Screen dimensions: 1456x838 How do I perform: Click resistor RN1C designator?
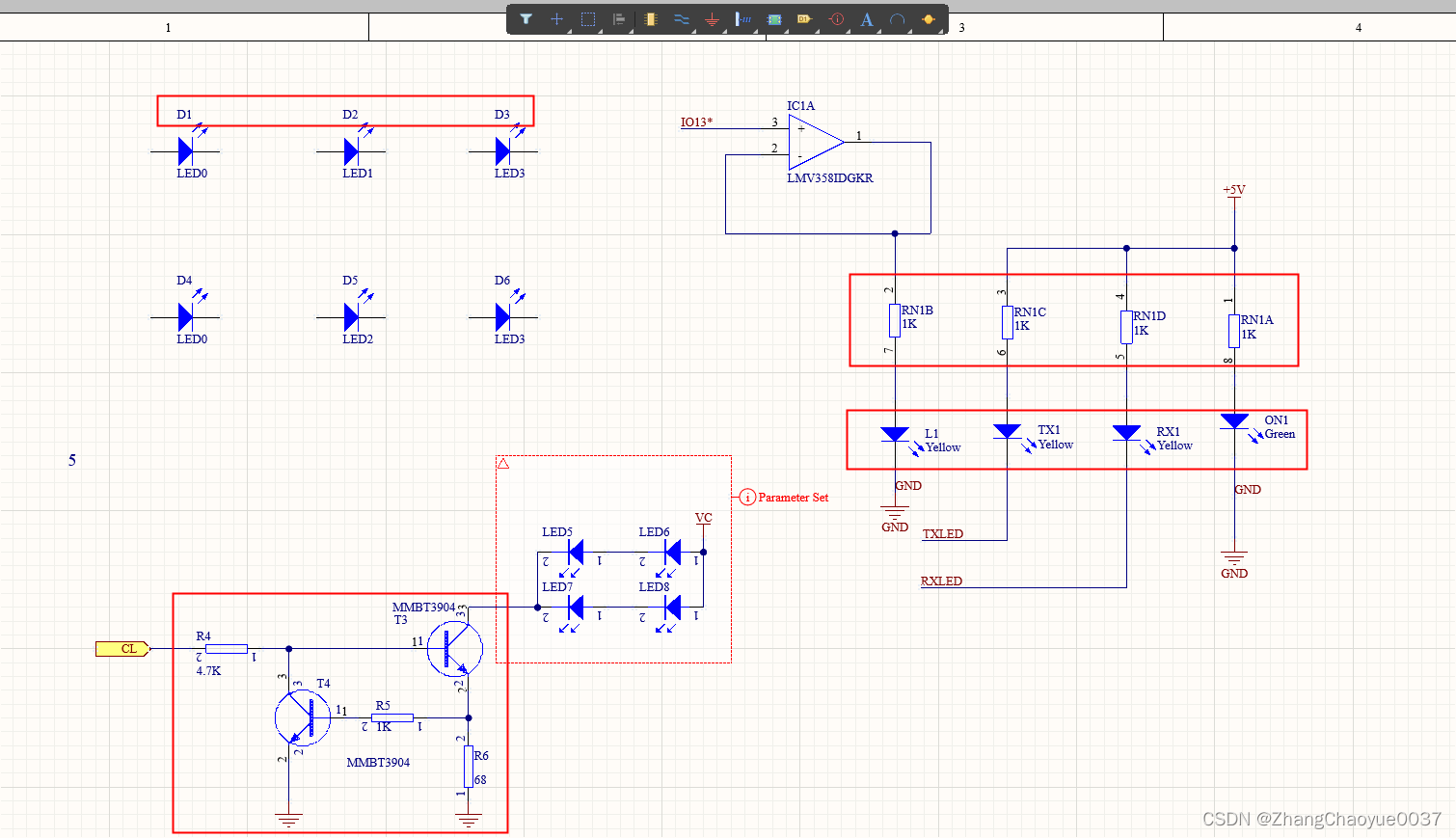(1030, 312)
